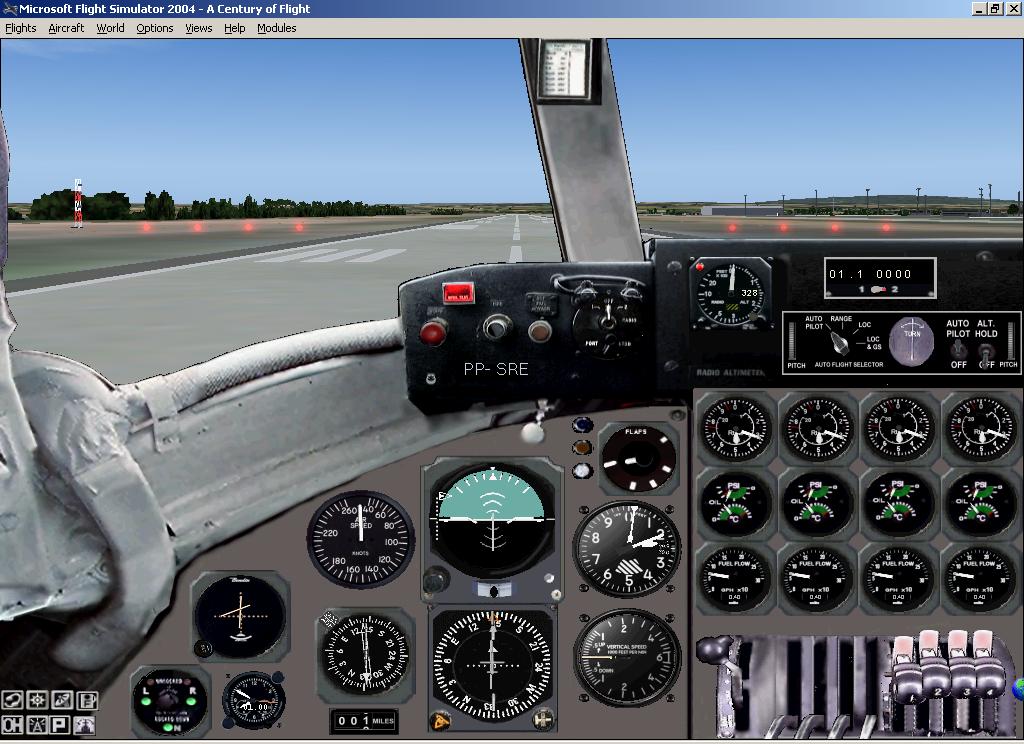The height and width of the screenshot is (744, 1024).
Task: Click the engine 4 oil PSI gauge
Action: click(980, 503)
